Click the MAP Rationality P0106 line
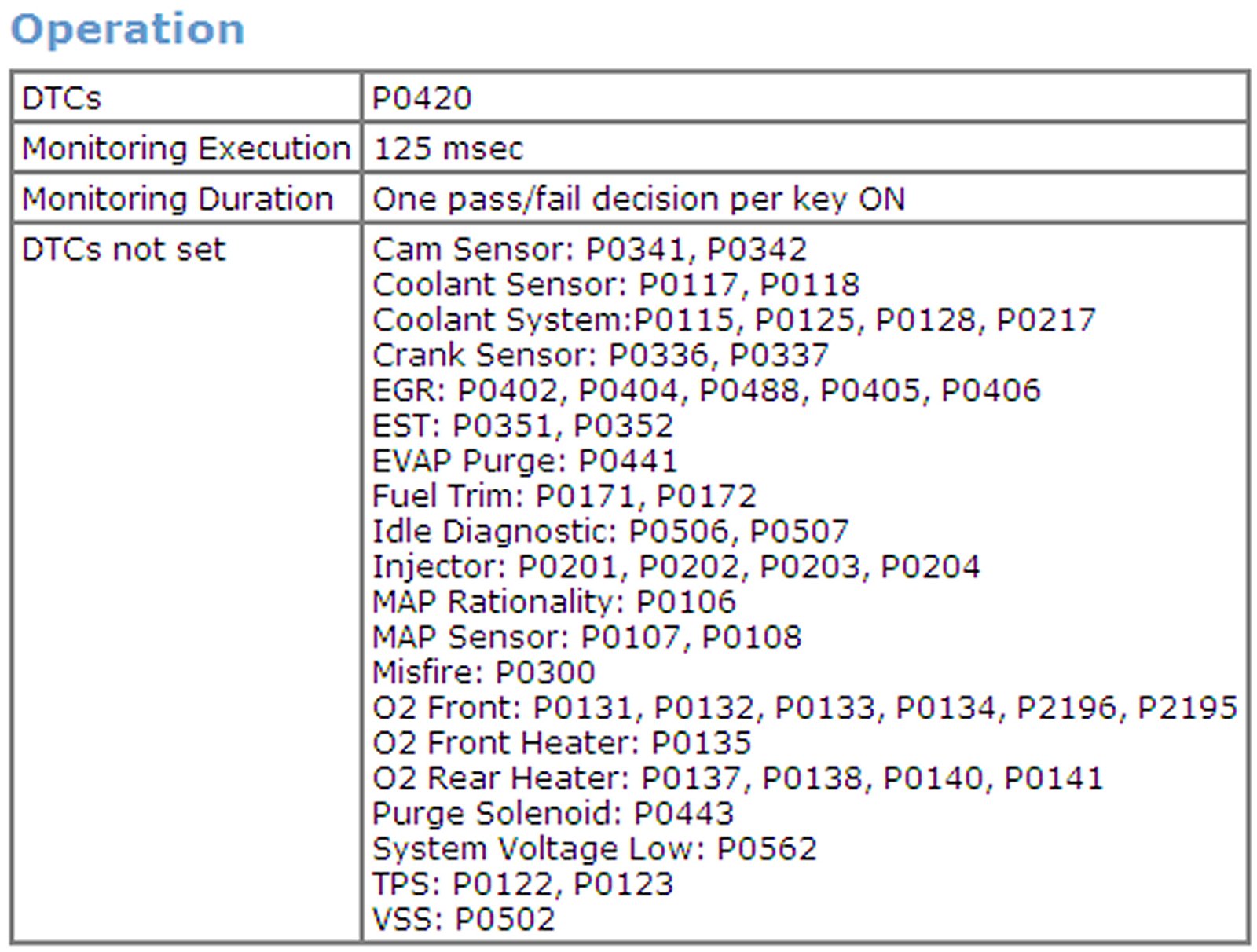1257x952 pixels. click(554, 602)
